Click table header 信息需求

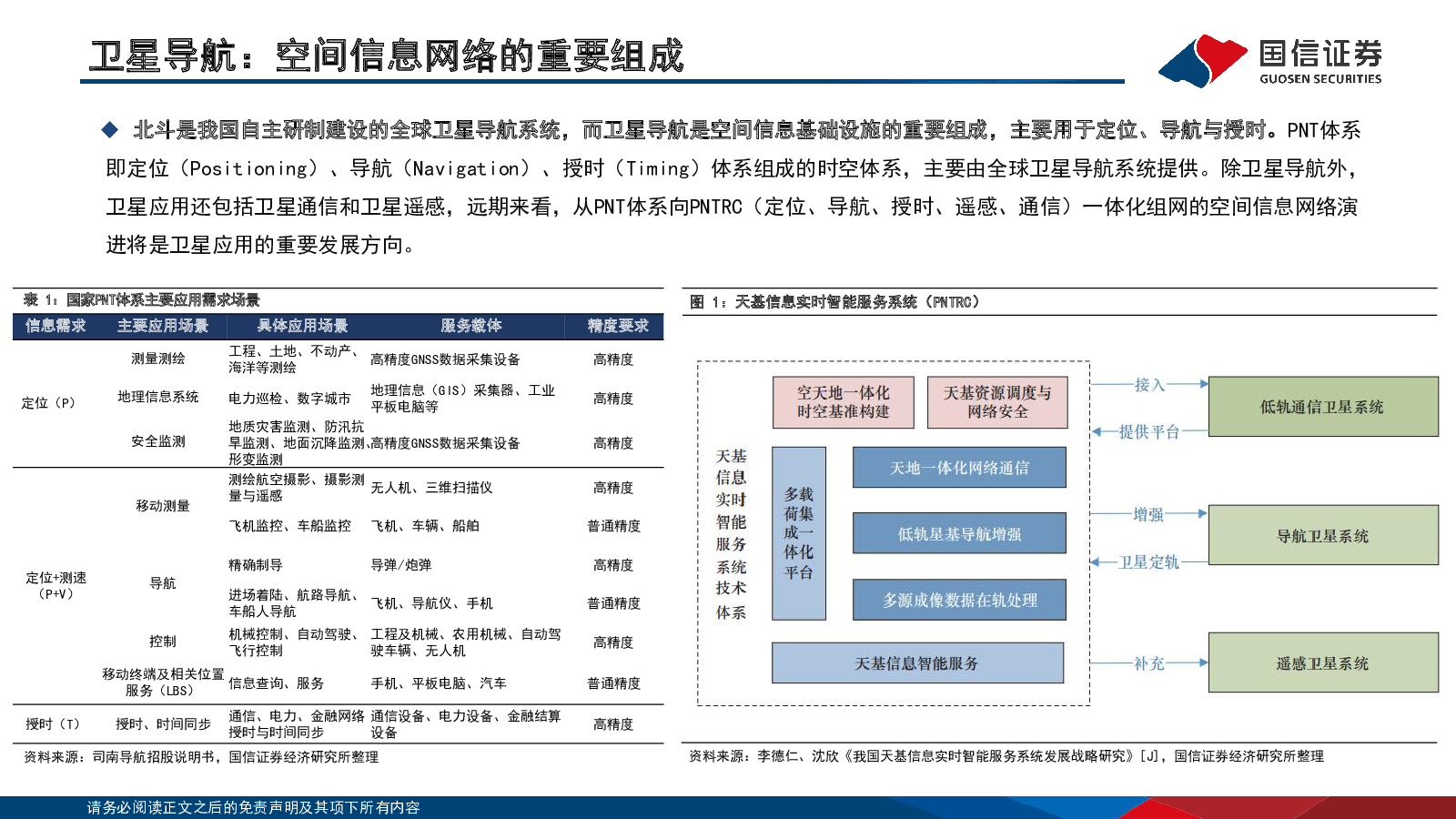[56, 326]
